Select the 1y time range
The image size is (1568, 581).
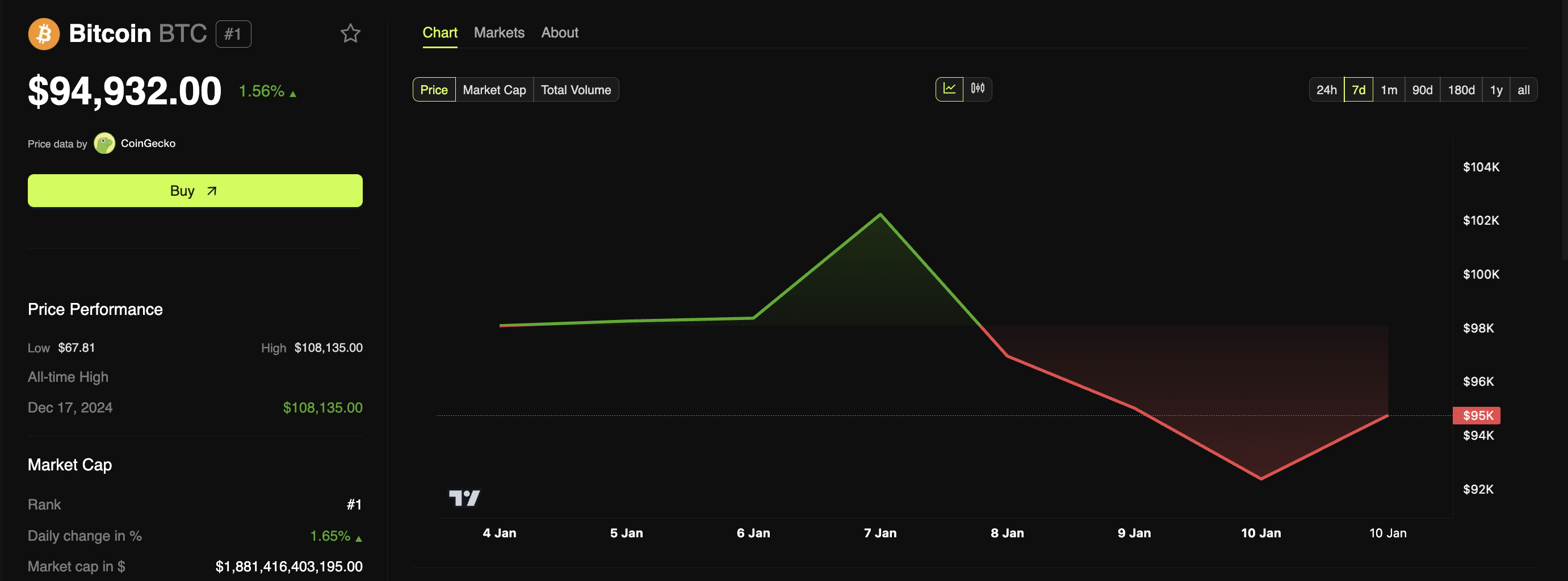[1495, 90]
